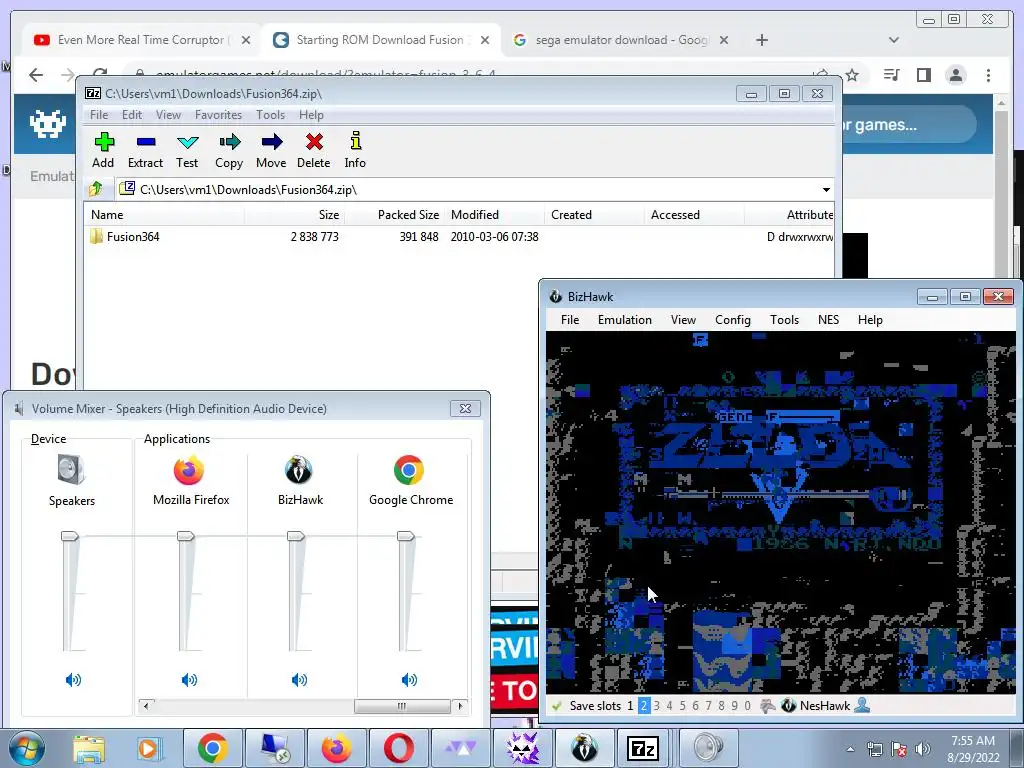Open Opera from the taskbar
The height and width of the screenshot is (768, 1024).
pyautogui.click(x=398, y=748)
